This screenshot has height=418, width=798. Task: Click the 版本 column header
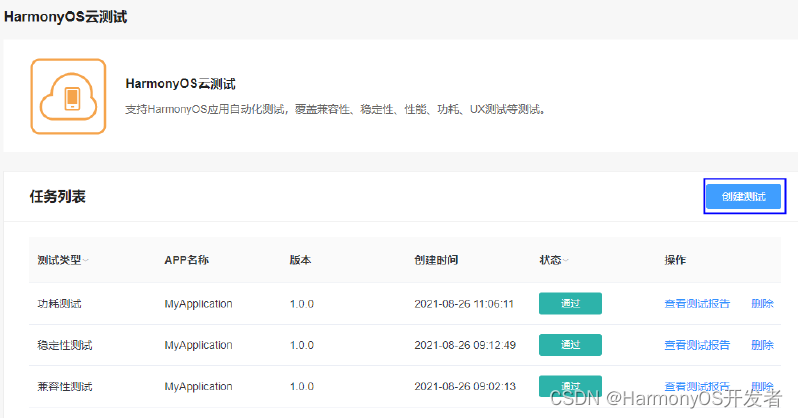pos(300,260)
